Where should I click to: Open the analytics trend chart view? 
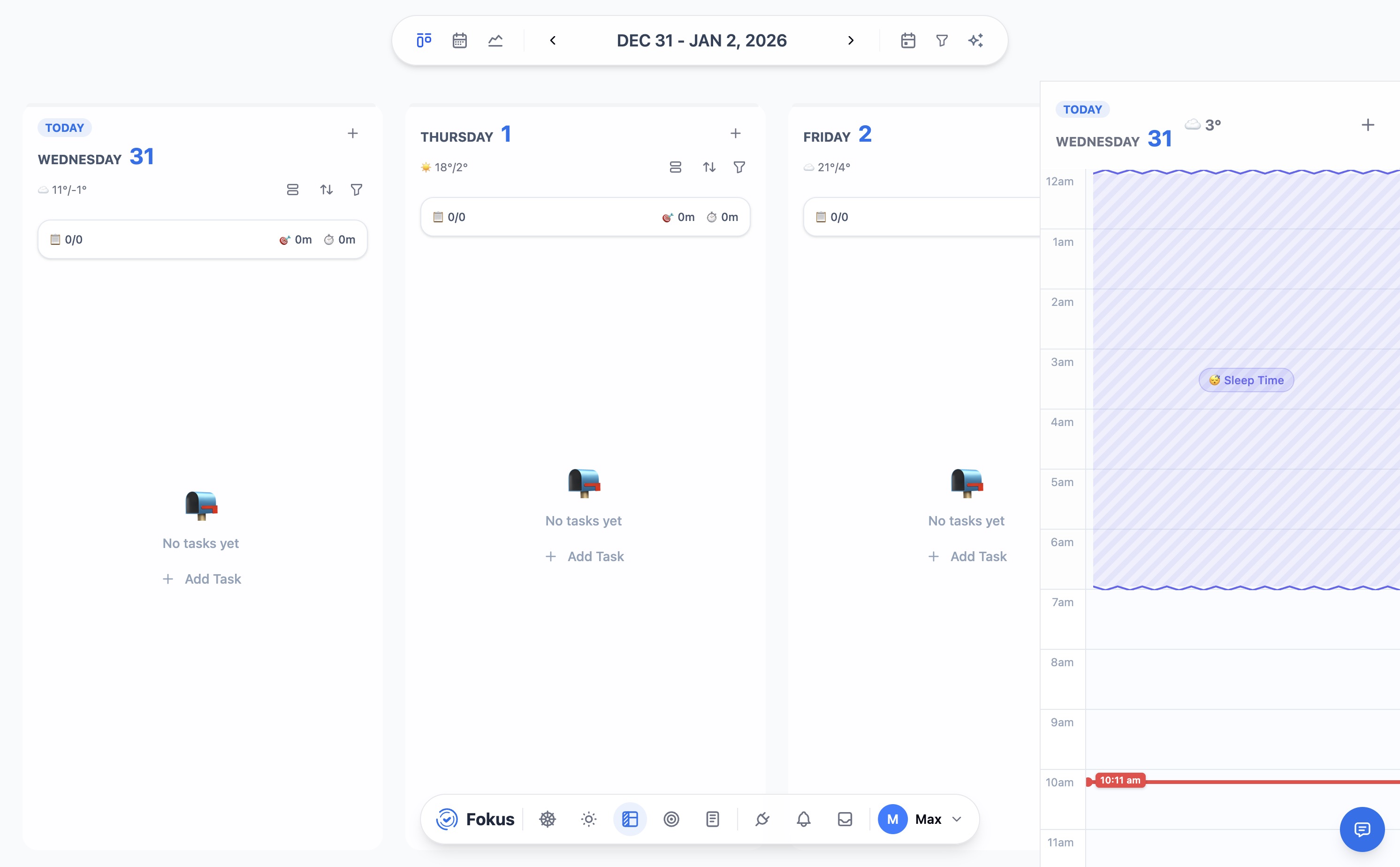pyautogui.click(x=495, y=40)
